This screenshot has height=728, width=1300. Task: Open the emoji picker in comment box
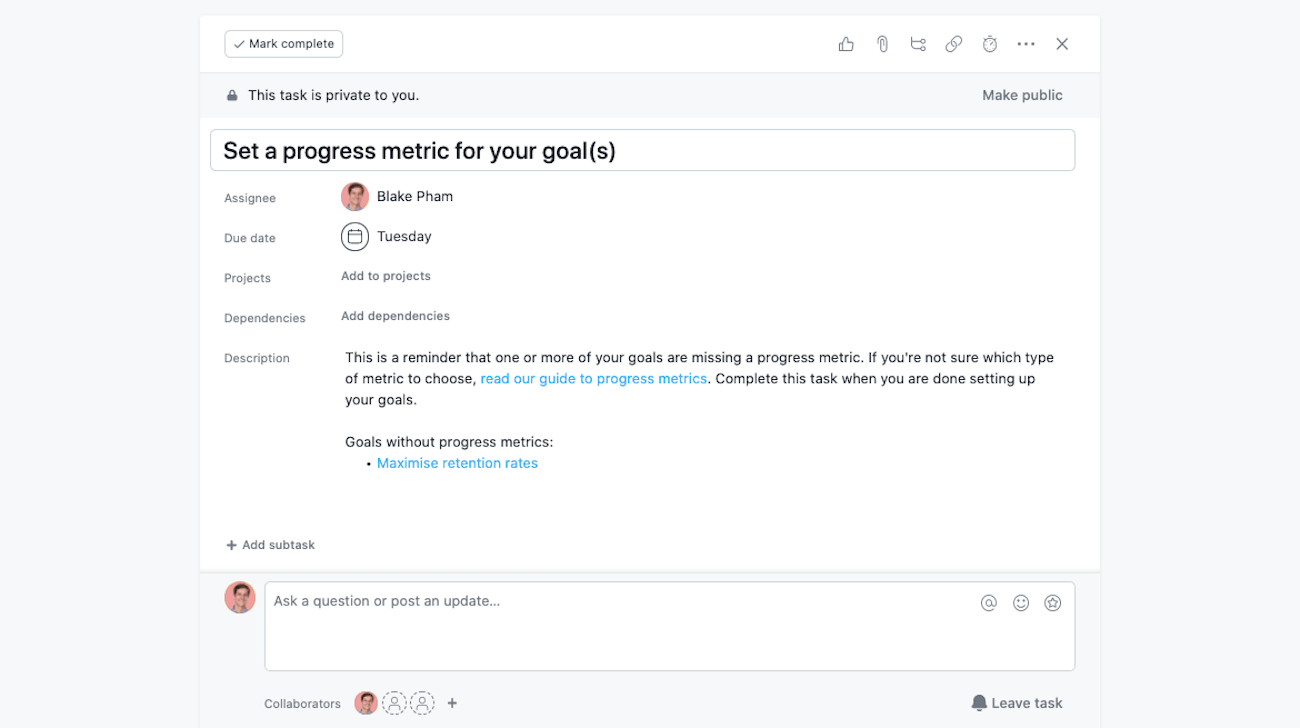1021,603
